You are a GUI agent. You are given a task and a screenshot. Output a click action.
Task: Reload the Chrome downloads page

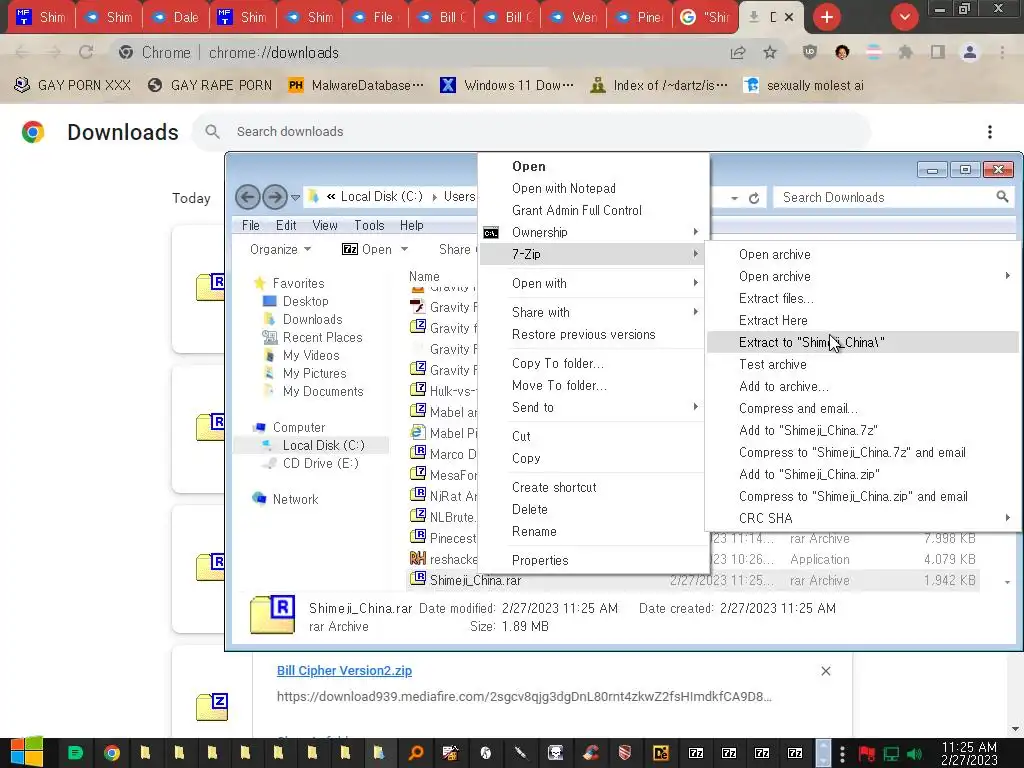(86, 52)
